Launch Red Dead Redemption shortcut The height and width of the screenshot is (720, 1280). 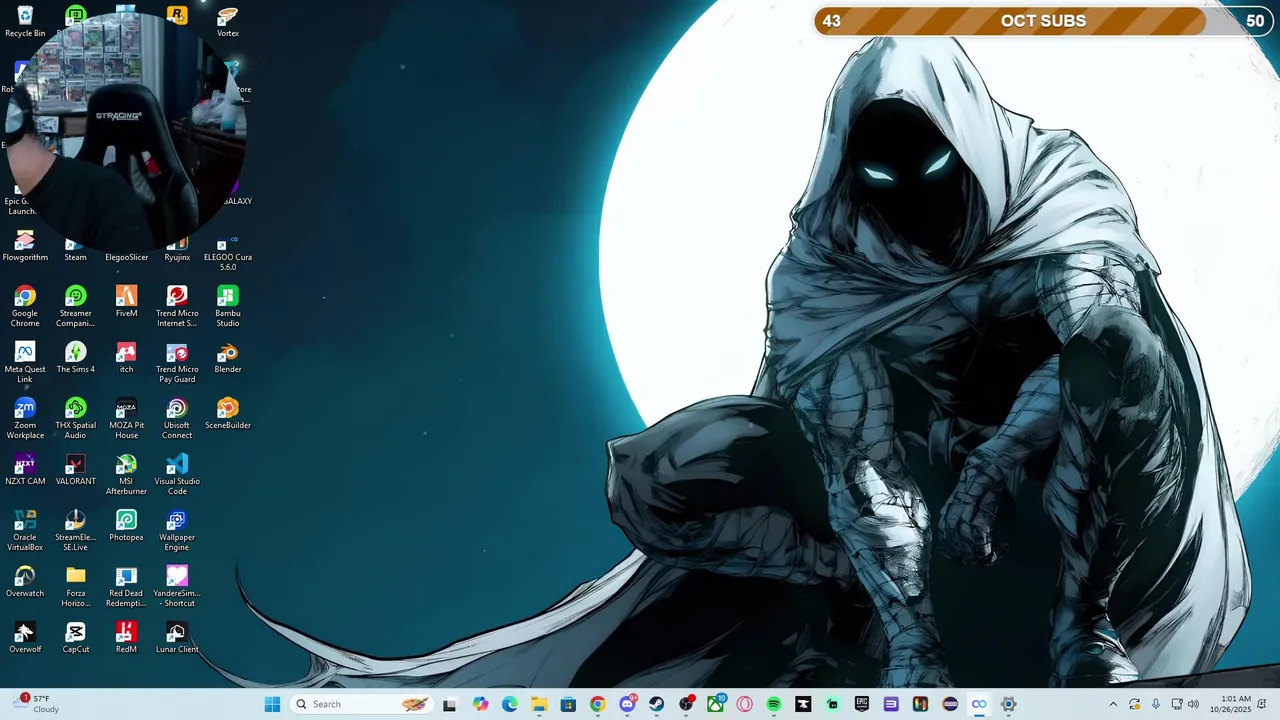click(x=126, y=586)
